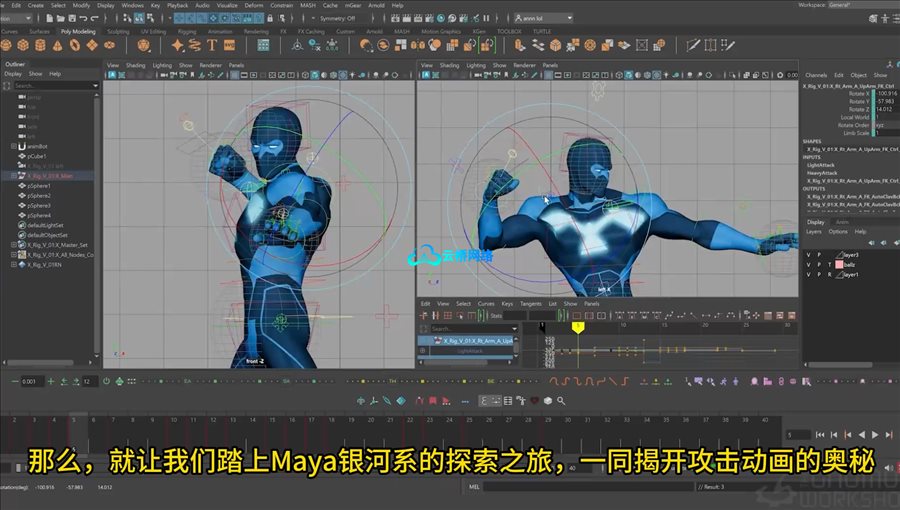Switch to the Rigging shelf tab
Image resolution: width=900 pixels, height=510 pixels.
click(185, 31)
